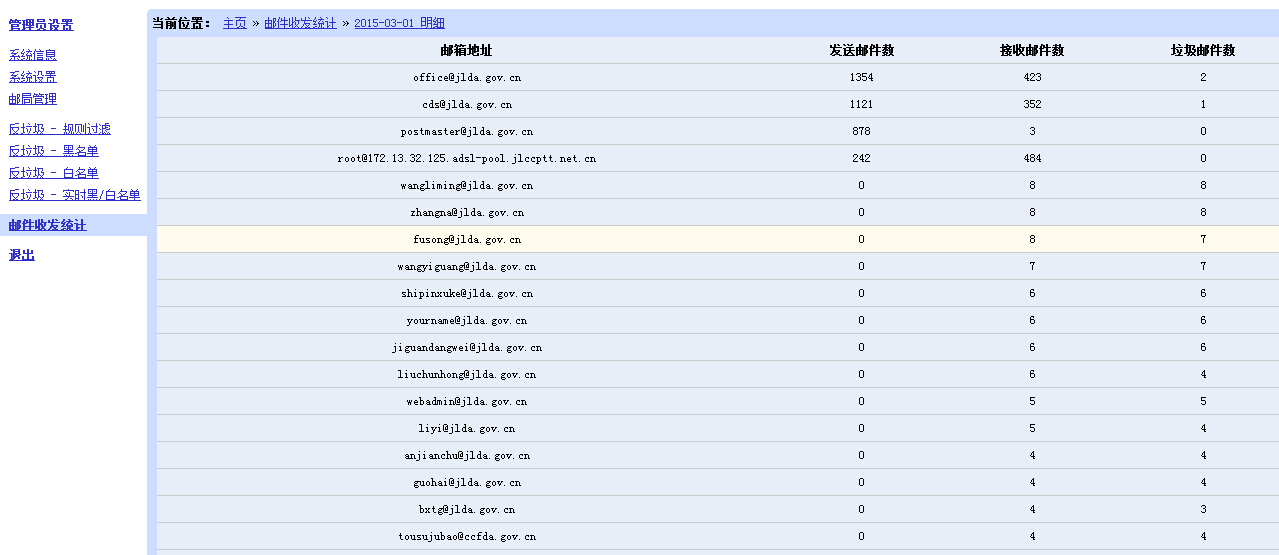Click received count 5 in webadmin row
The image size is (1279, 555).
(x=1032, y=402)
